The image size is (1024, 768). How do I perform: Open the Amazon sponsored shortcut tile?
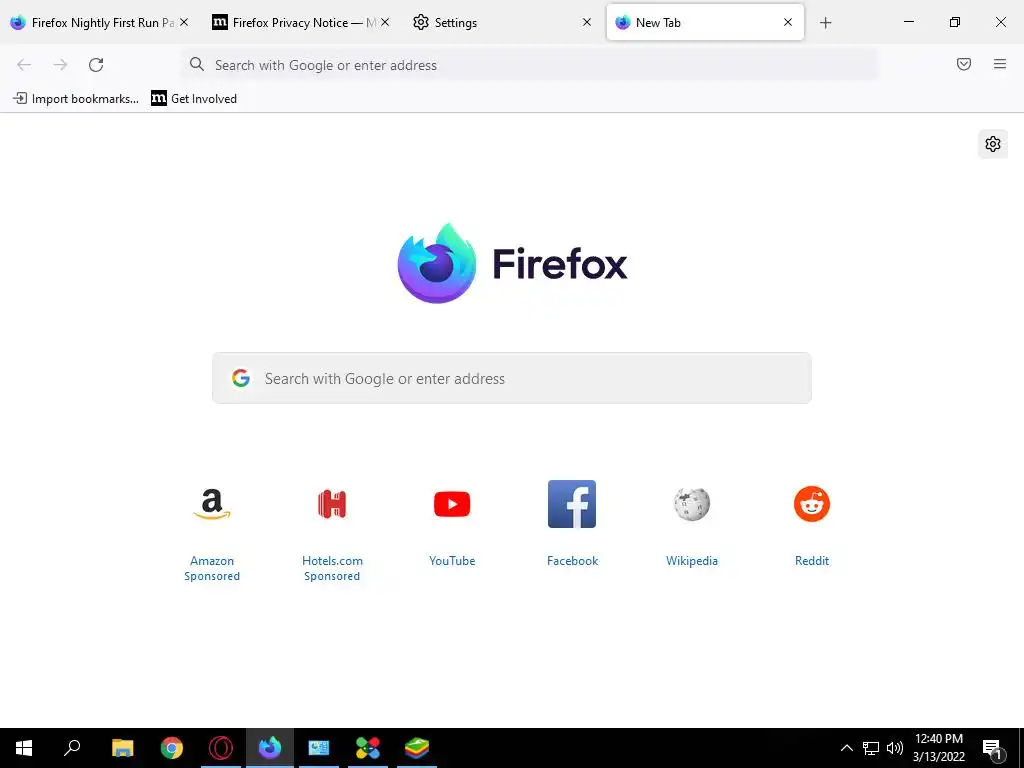click(212, 504)
